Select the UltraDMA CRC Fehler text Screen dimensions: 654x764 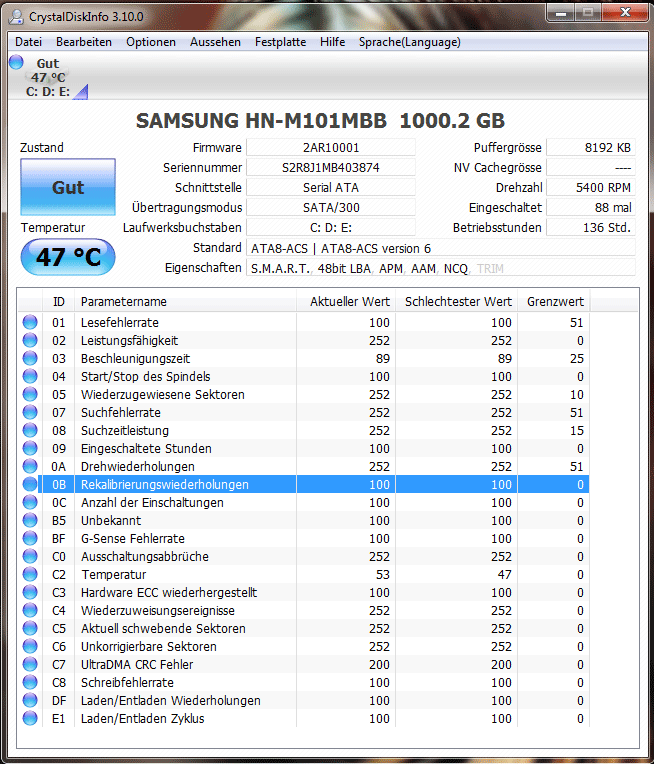point(137,665)
